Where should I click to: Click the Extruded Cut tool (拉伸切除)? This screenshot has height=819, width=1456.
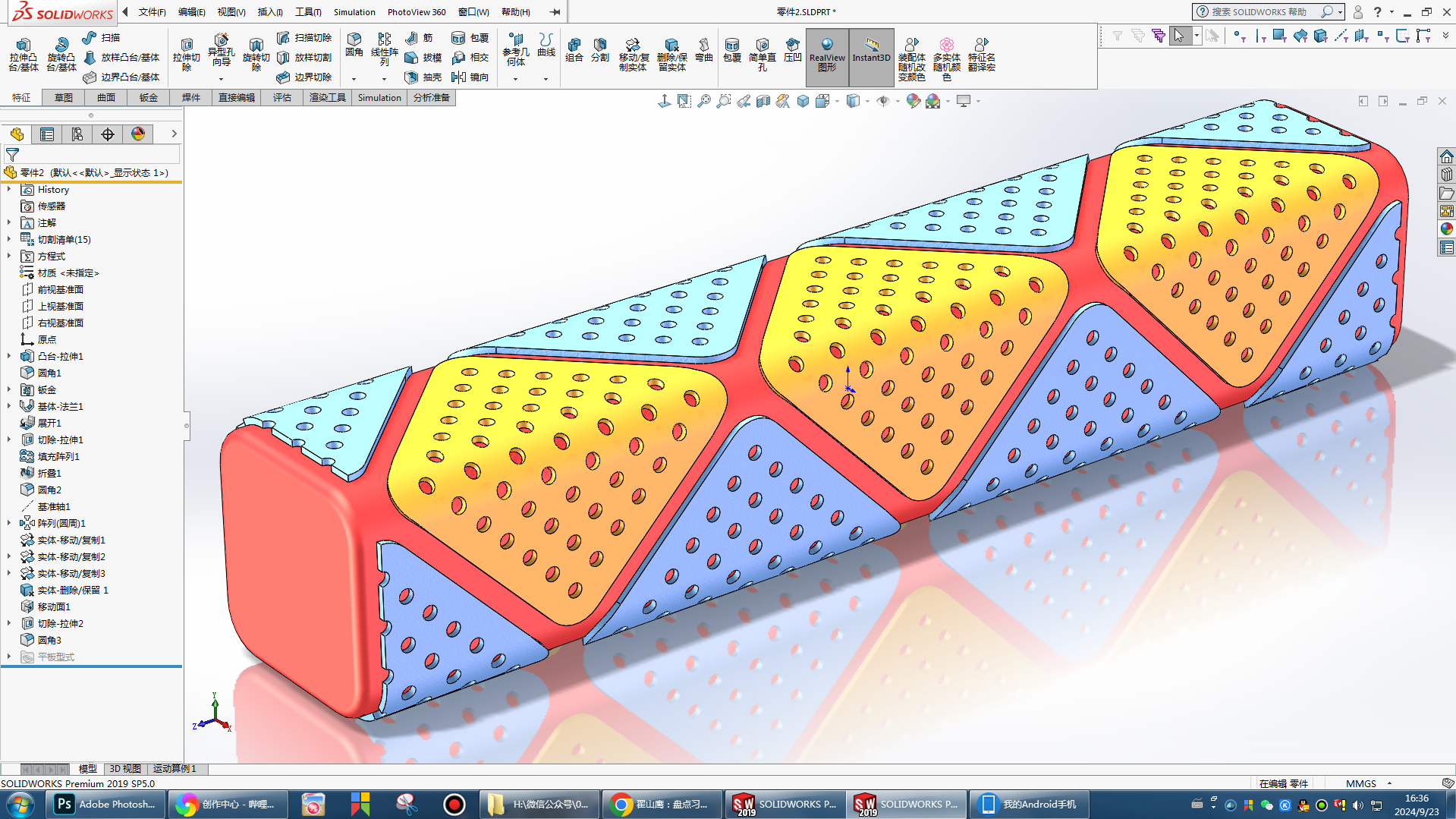(x=187, y=55)
